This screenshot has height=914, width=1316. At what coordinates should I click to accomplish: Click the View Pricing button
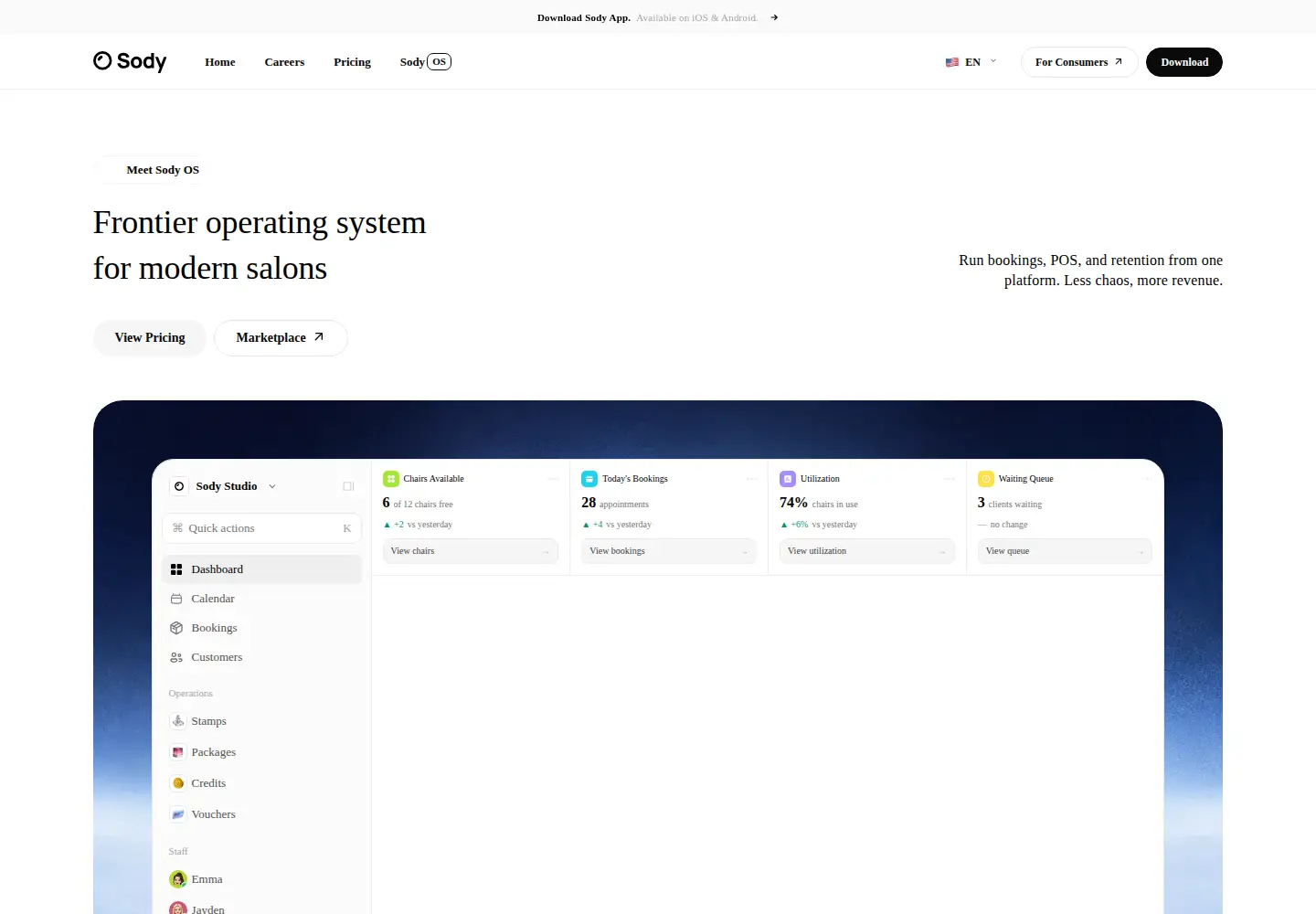tap(150, 338)
